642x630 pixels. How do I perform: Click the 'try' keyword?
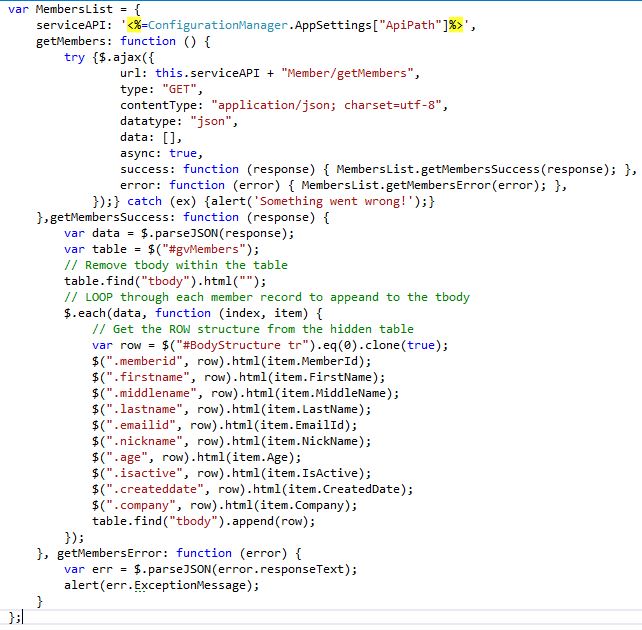74,57
